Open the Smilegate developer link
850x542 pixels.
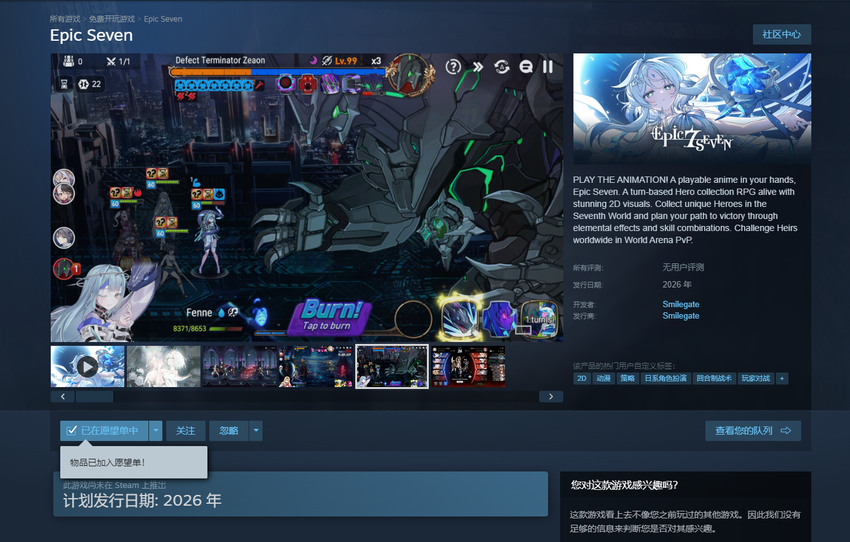681,304
